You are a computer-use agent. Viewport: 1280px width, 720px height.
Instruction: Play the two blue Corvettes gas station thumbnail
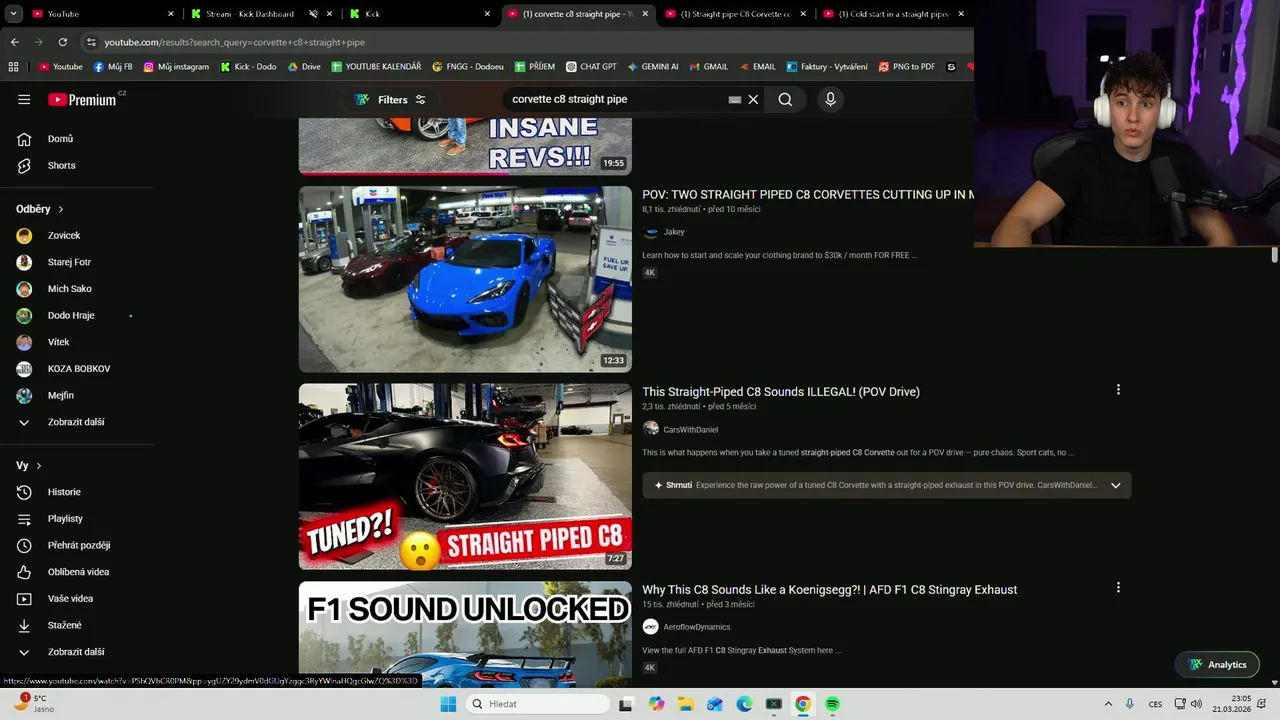click(x=465, y=279)
